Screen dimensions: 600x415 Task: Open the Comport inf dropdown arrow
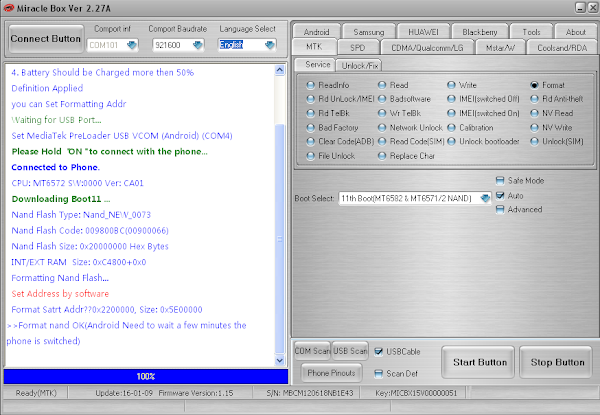(x=132, y=45)
